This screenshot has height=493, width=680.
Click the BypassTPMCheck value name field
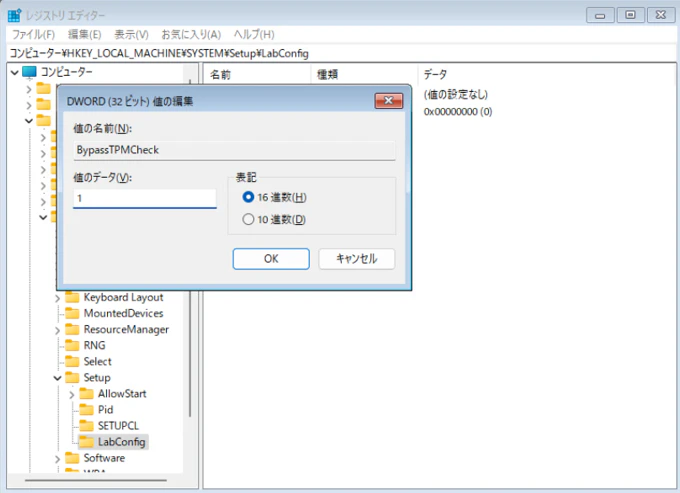click(234, 150)
